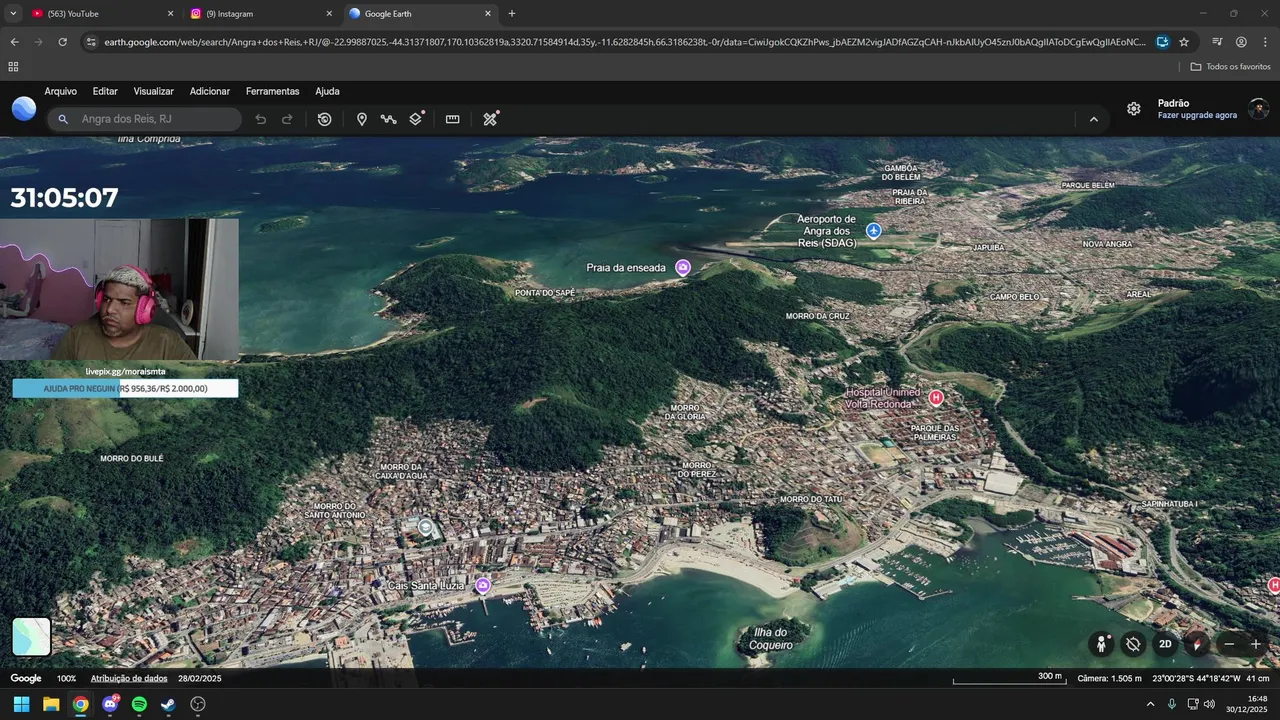Open the Chrome apps grid icon

click(x=13, y=67)
